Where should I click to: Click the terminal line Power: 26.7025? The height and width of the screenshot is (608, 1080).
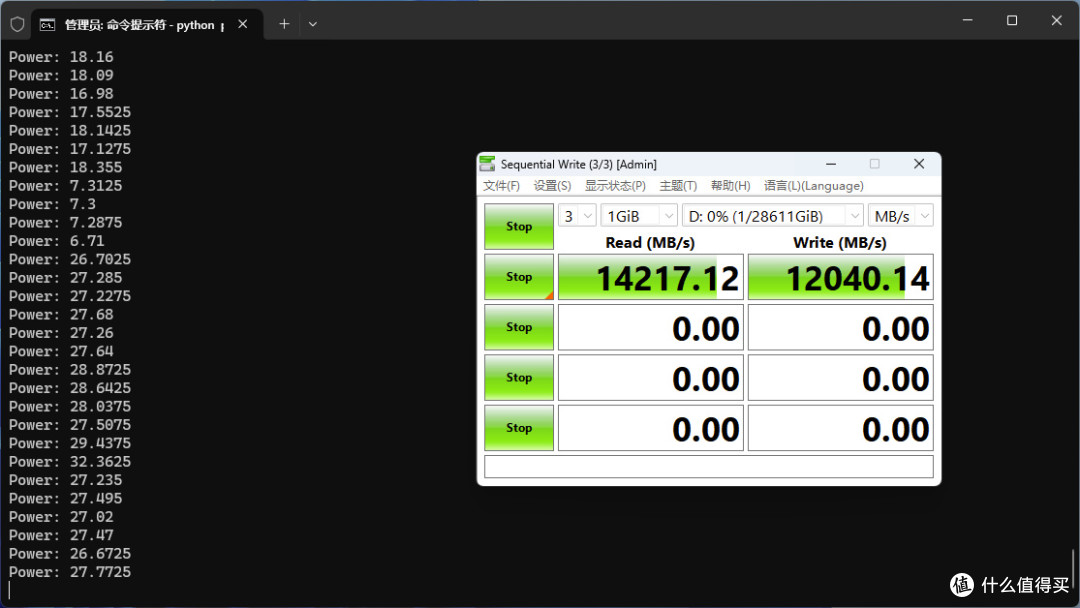70,259
